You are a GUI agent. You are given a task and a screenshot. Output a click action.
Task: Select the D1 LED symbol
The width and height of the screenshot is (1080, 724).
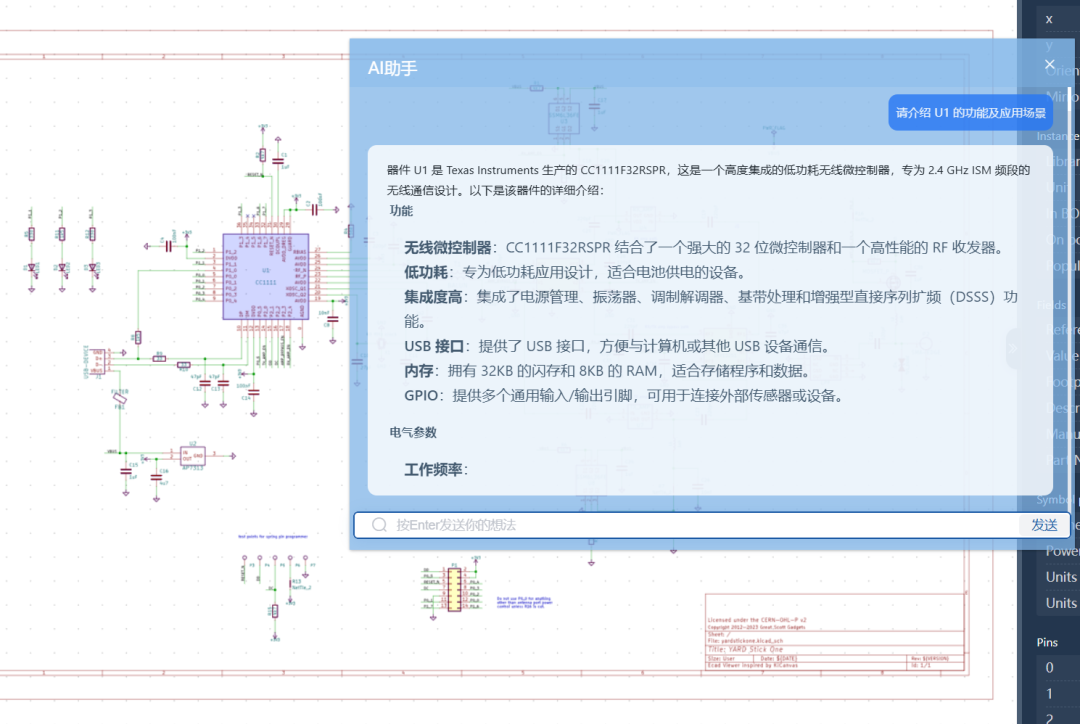pyautogui.click(x=32, y=269)
